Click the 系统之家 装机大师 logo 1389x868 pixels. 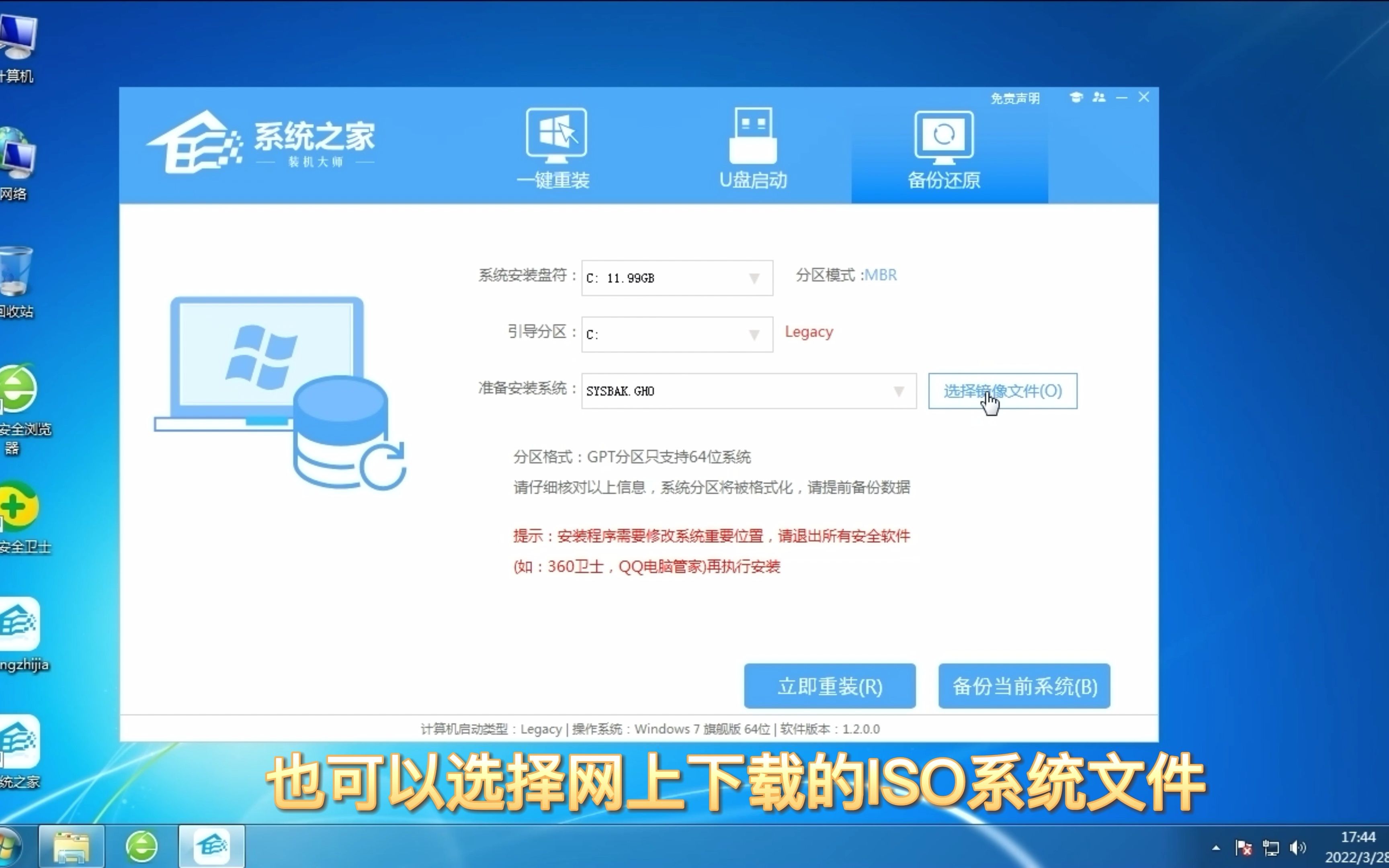coord(261,142)
